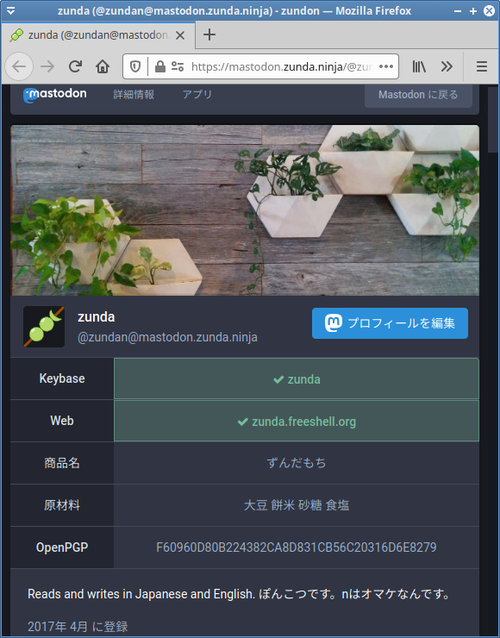Open site permissions icon in address bar
Screen dimensions: 500x638
(177, 66)
